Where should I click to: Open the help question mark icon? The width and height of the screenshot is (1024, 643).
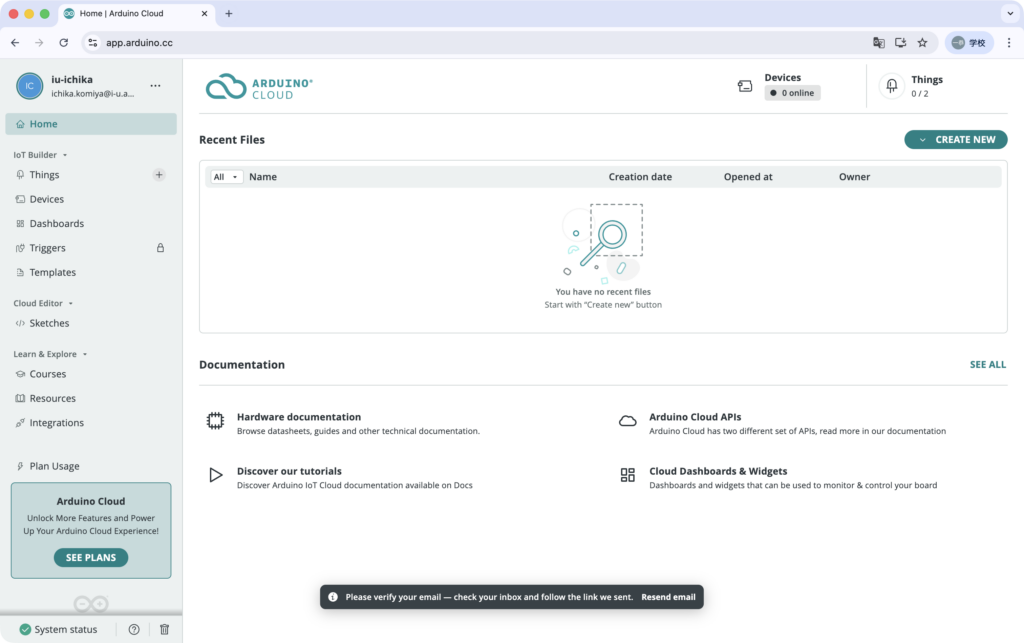click(x=134, y=629)
